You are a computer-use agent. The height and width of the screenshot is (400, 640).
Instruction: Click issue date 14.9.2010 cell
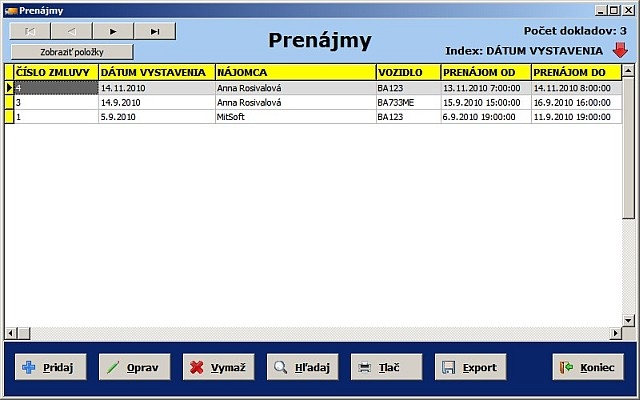pyautogui.click(x=157, y=102)
